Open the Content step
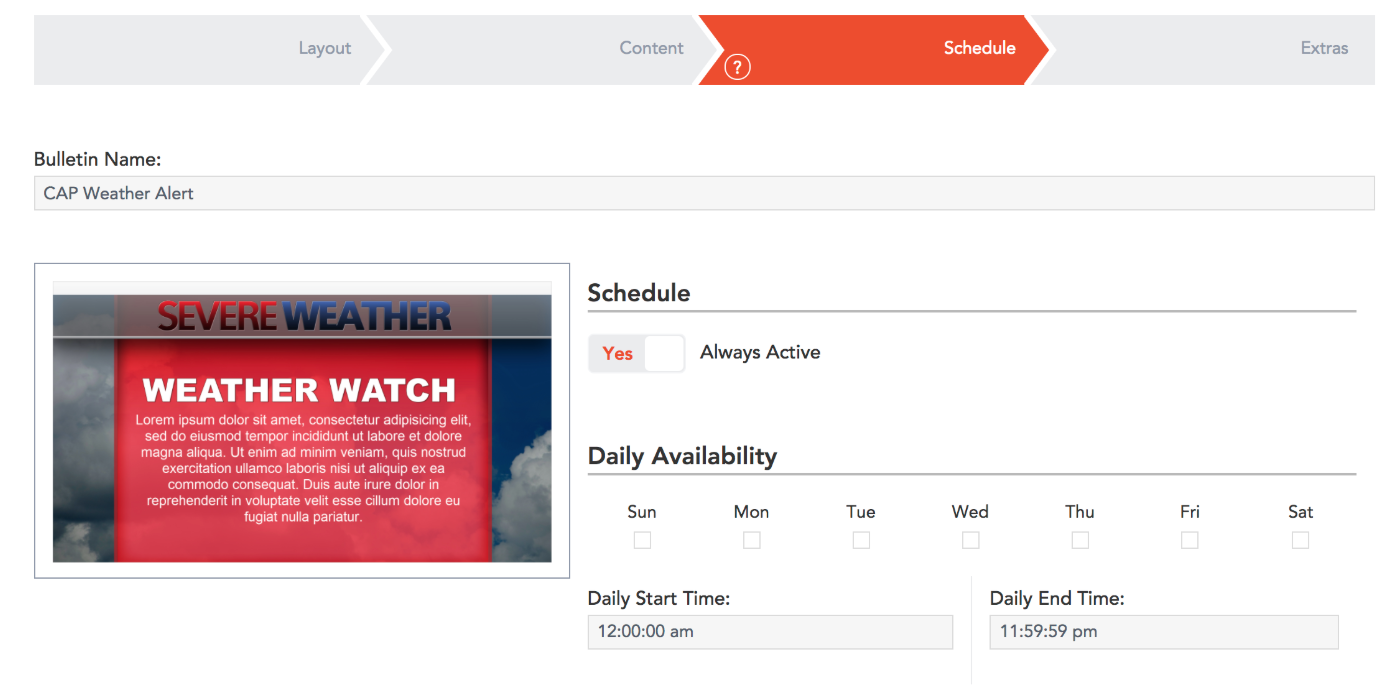Screen dimensions: 1398x686 tap(651, 47)
